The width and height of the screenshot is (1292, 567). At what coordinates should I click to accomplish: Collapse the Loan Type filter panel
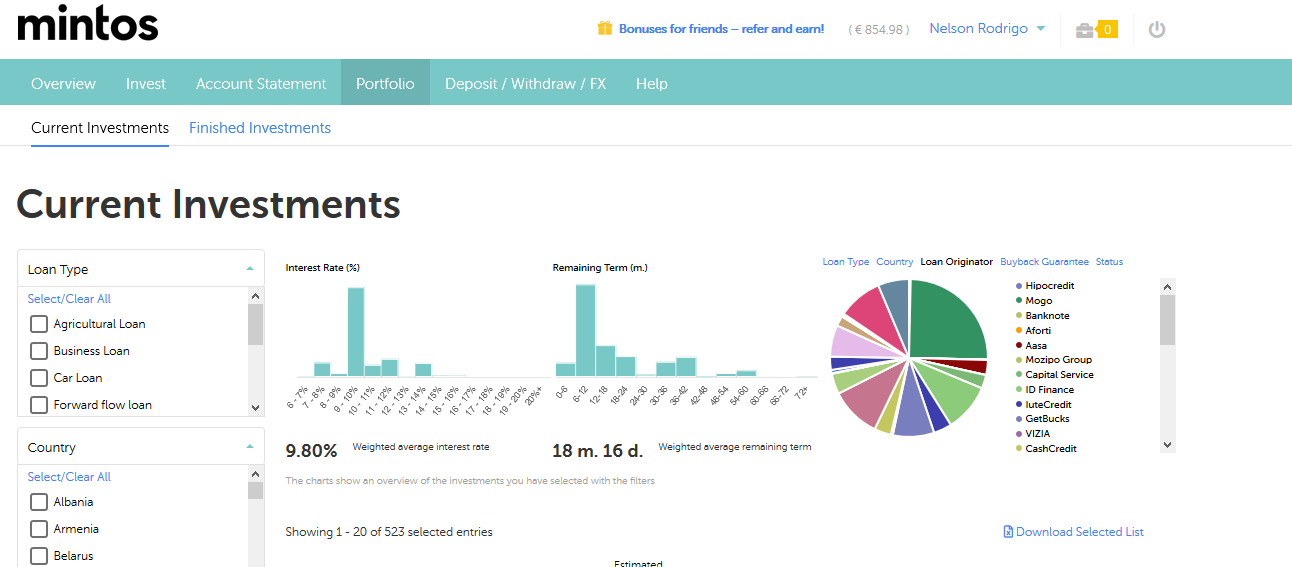point(249,269)
